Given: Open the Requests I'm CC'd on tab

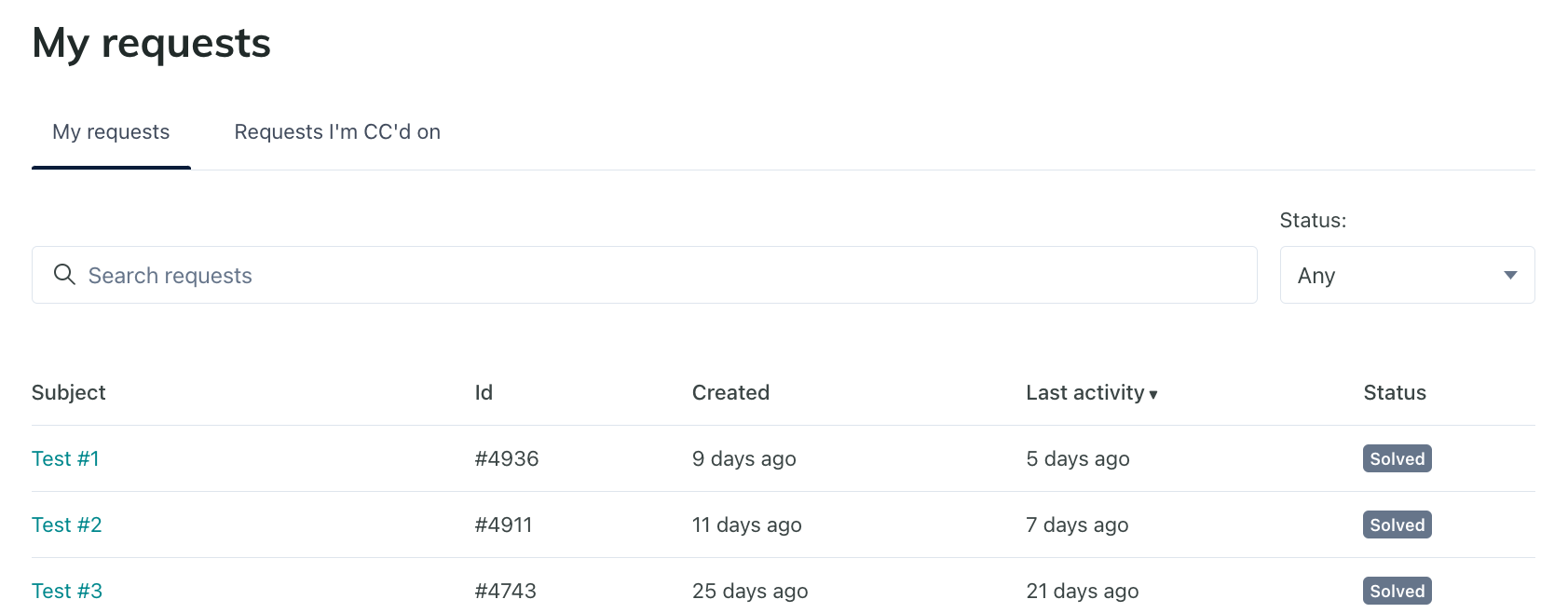Looking at the screenshot, I should (x=337, y=132).
